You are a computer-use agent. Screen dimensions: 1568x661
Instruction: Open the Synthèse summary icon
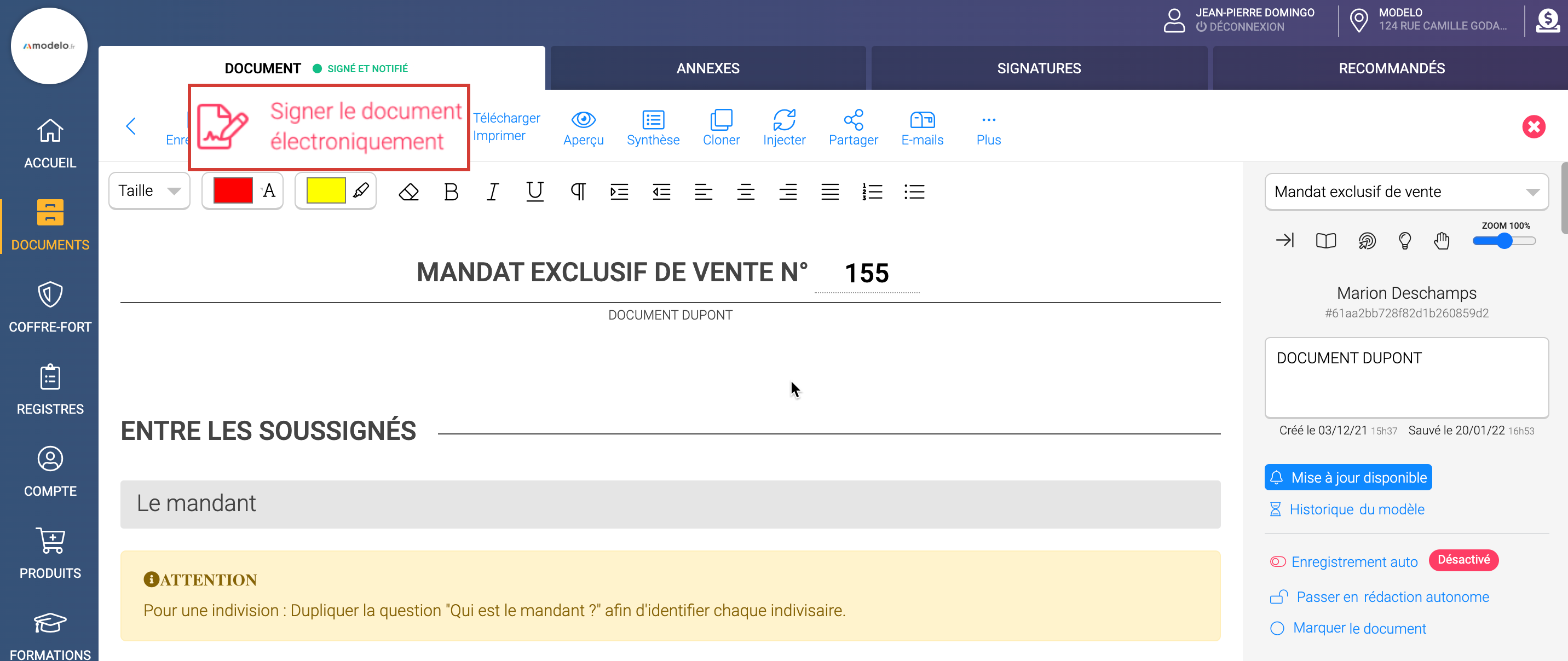[653, 120]
